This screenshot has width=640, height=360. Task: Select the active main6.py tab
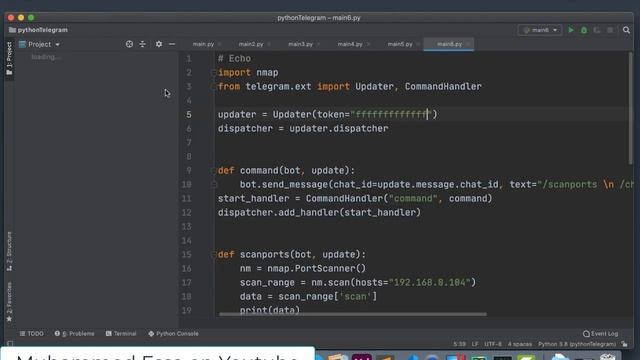[x=449, y=44]
